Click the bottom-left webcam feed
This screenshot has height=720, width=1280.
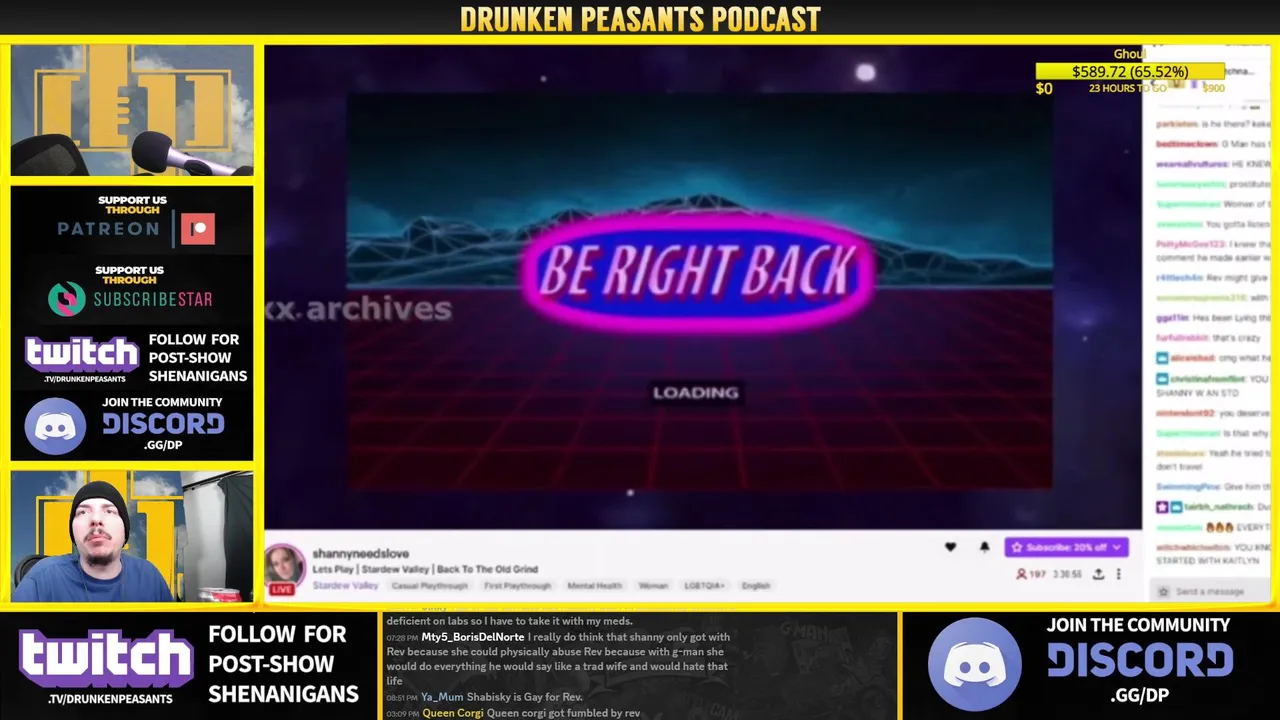(132, 536)
